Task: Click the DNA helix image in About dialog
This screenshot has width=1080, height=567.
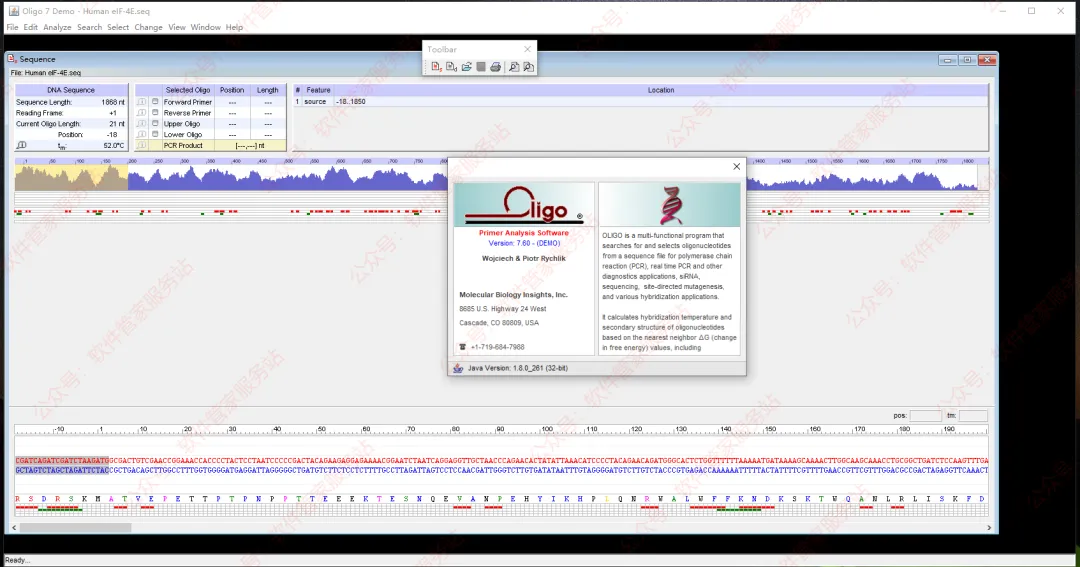Action: (669, 205)
